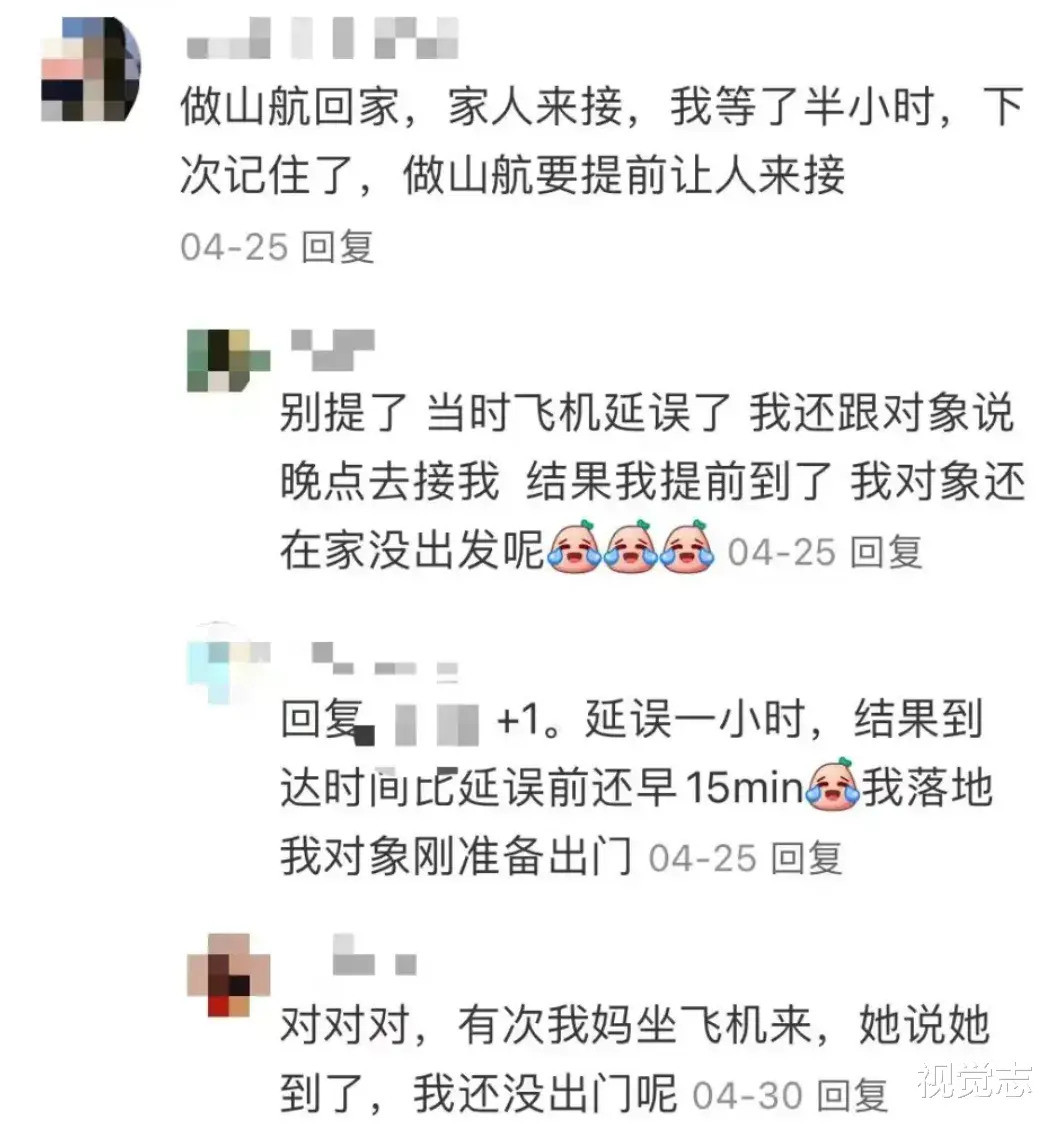The image size is (1052, 1124).
Task: Tap the third crying-laugh emoji before 04-25
Action: (x=688, y=548)
